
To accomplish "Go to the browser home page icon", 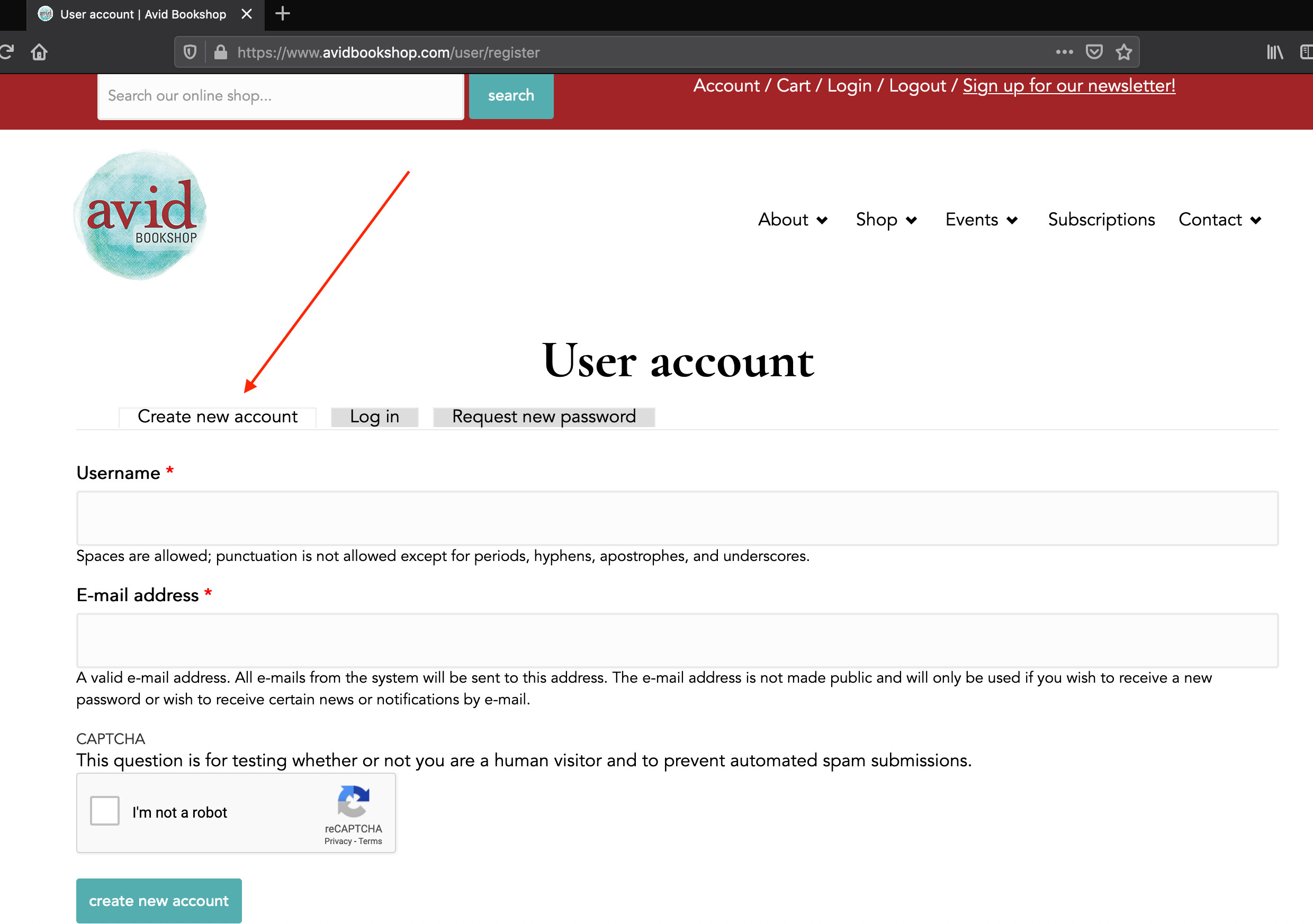I will [39, 52].
